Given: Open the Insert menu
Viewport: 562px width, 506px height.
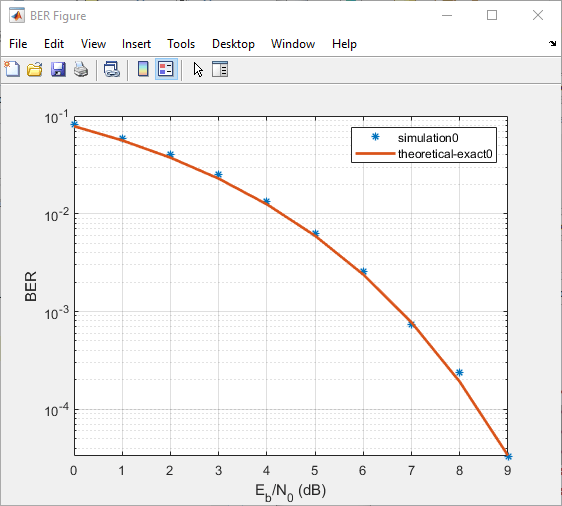Looking at the screenshot, I should tap(136, 44).
